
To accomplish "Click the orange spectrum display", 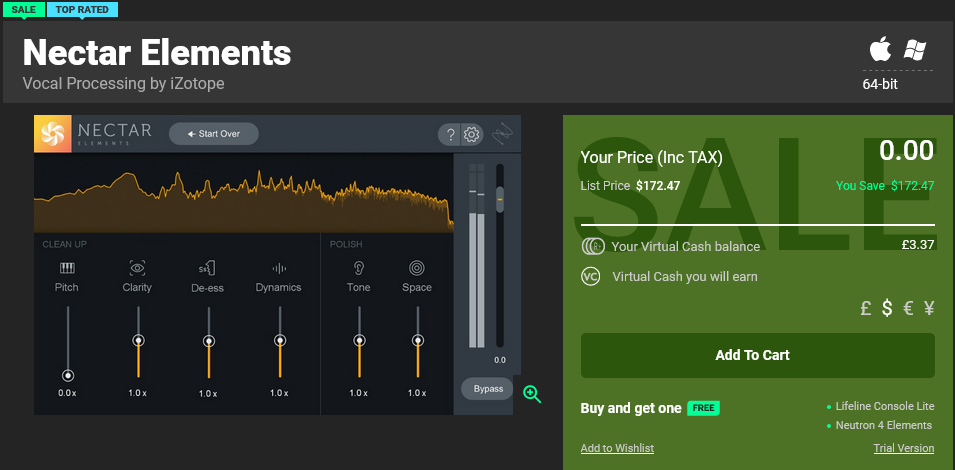I will point(244,193).
